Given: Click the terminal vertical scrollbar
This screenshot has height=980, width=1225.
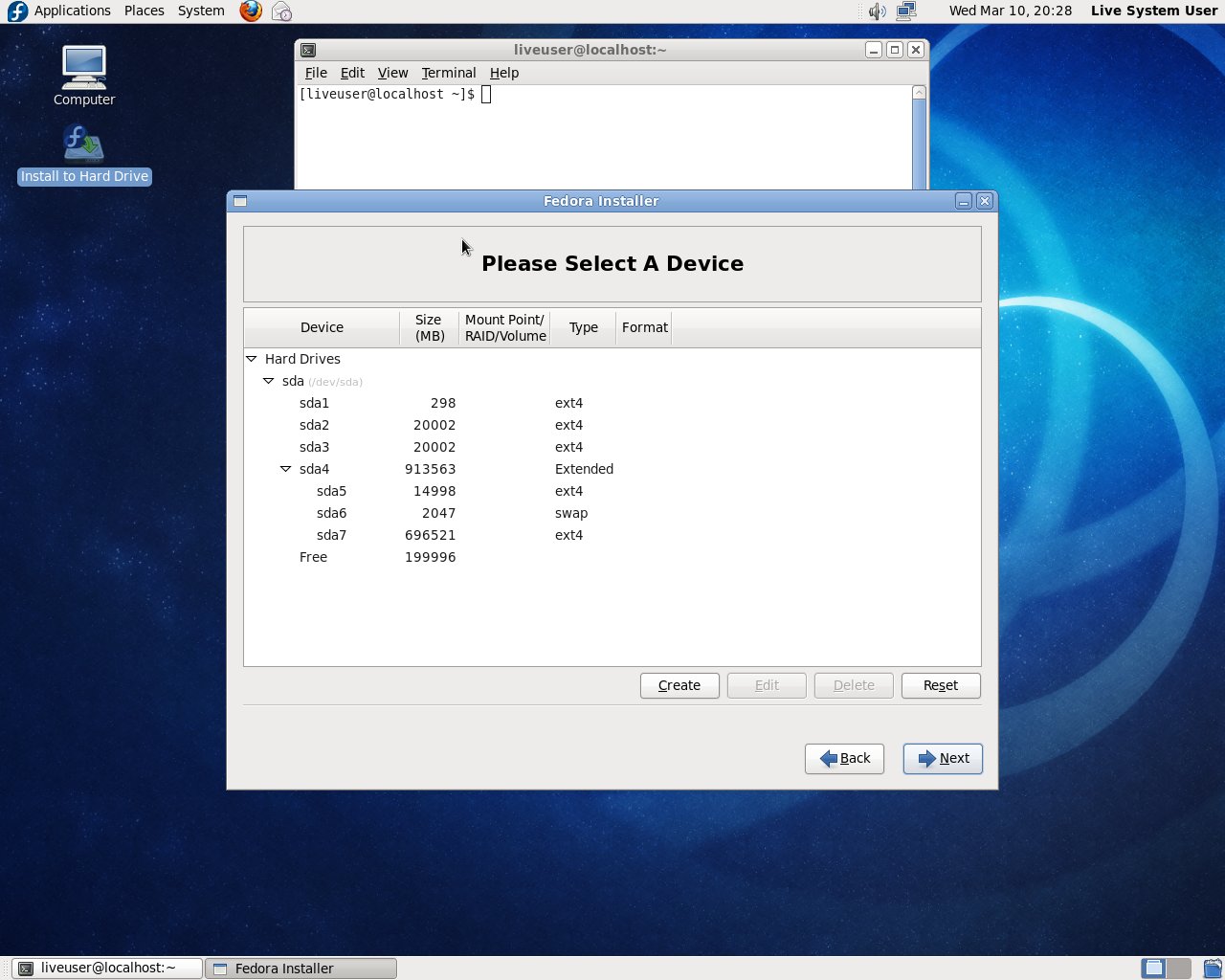Looking at the screenshot, I should click(x=919, y=144).
